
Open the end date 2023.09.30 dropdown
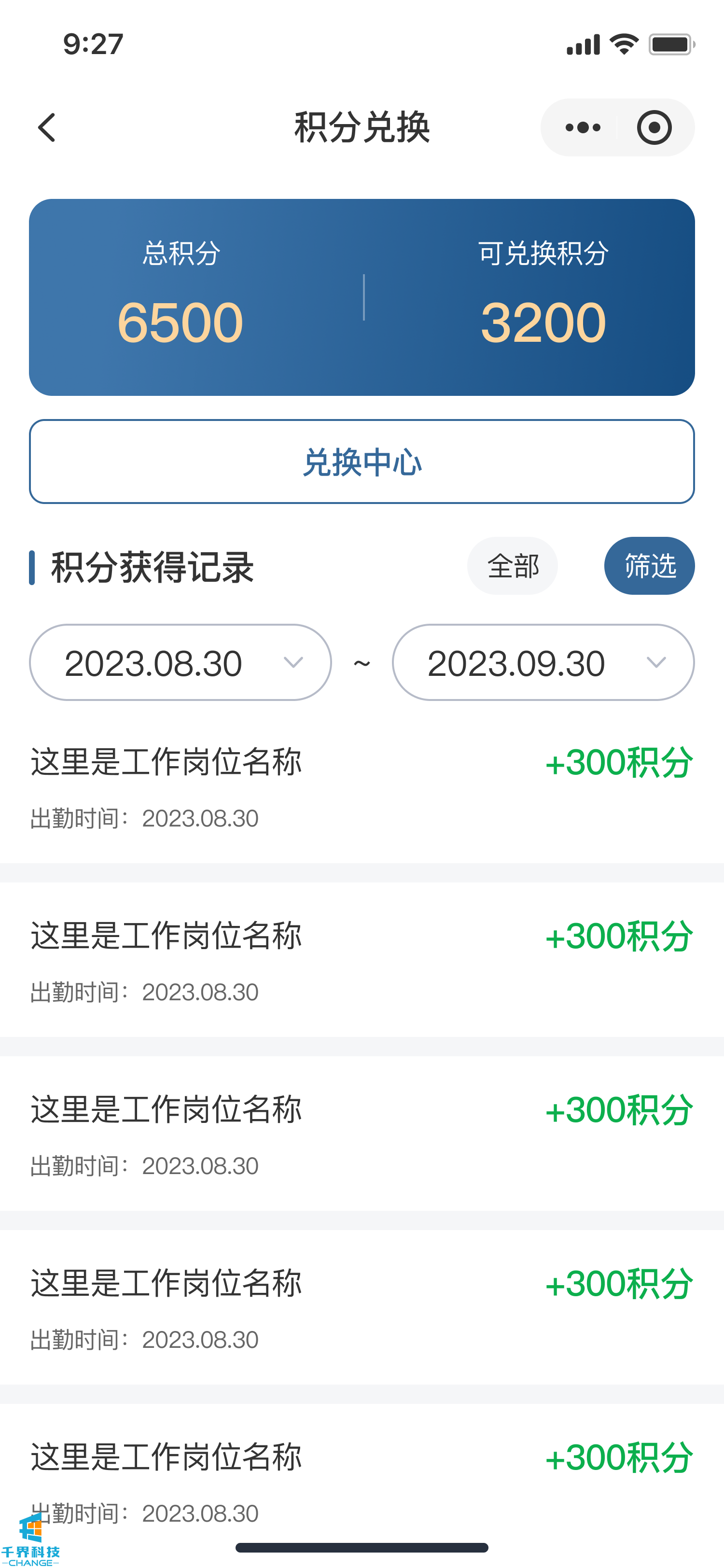tap(543, 662)
